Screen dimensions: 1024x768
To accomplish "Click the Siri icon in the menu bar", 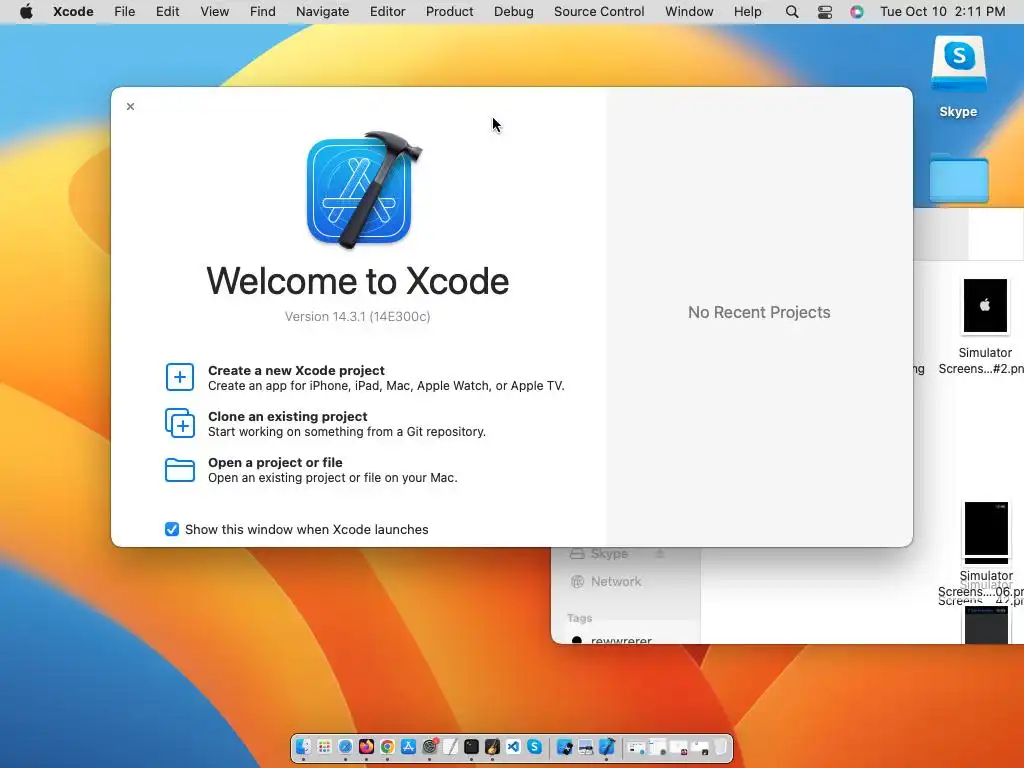I will 857,12.
